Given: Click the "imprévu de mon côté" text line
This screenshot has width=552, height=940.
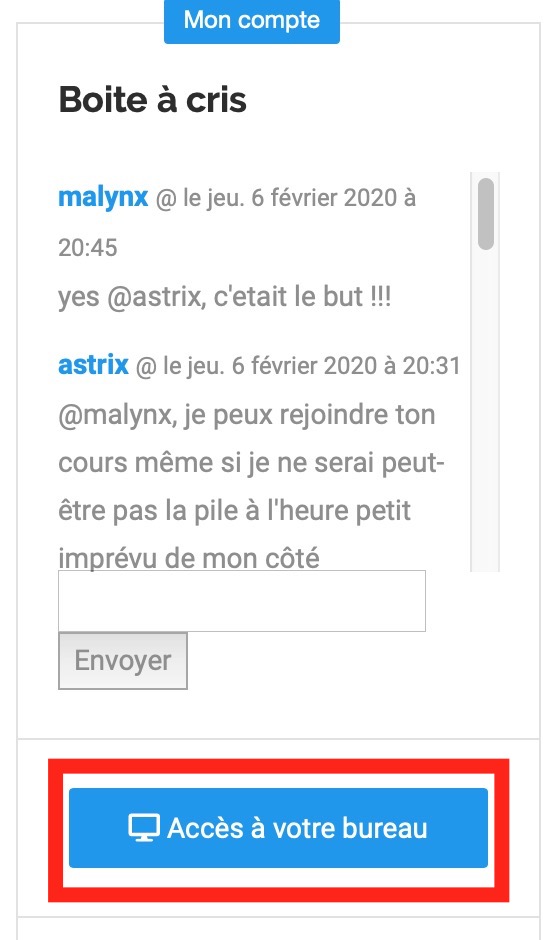Looking at the screenshot, I should click(x=189, y=559).
